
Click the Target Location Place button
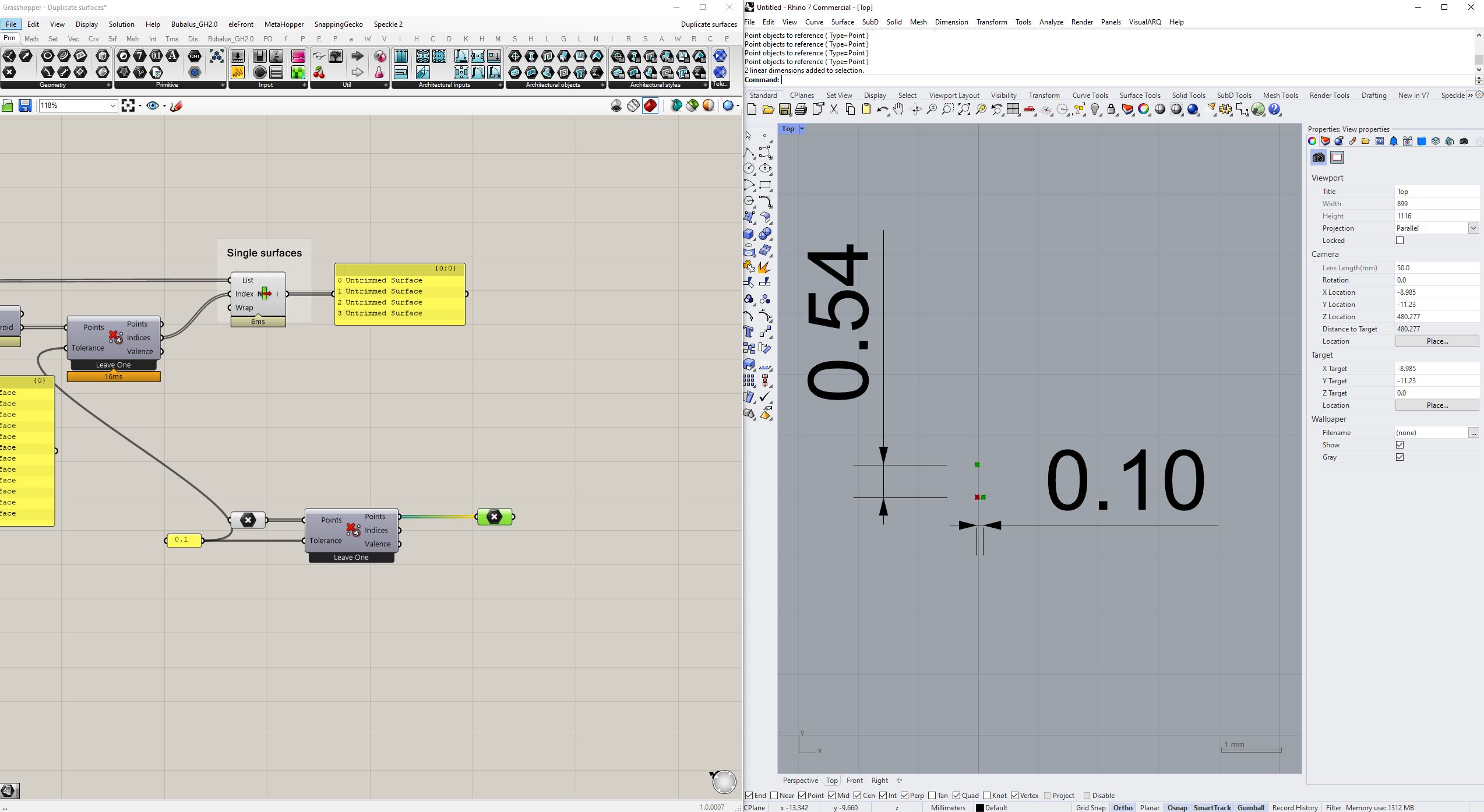click(x=1437, y=405)
